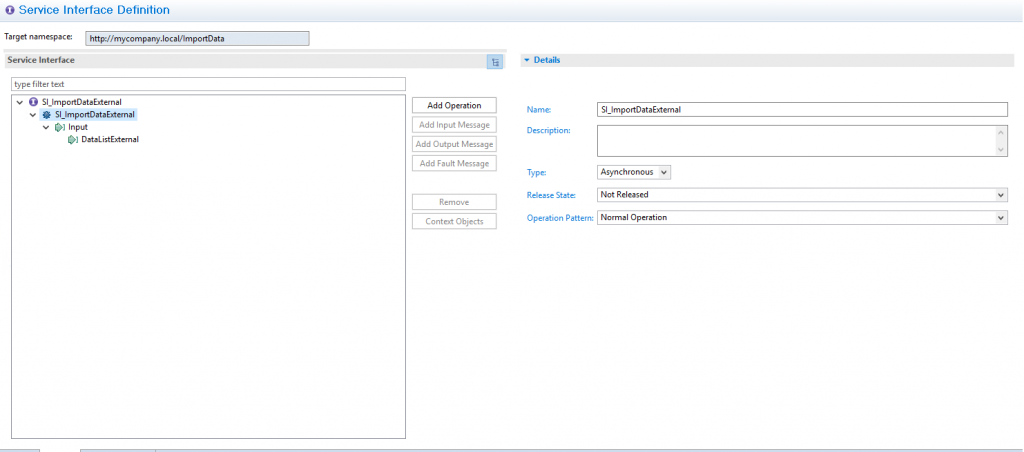
Task: Collapse the Details section
Action: (526, 60)
